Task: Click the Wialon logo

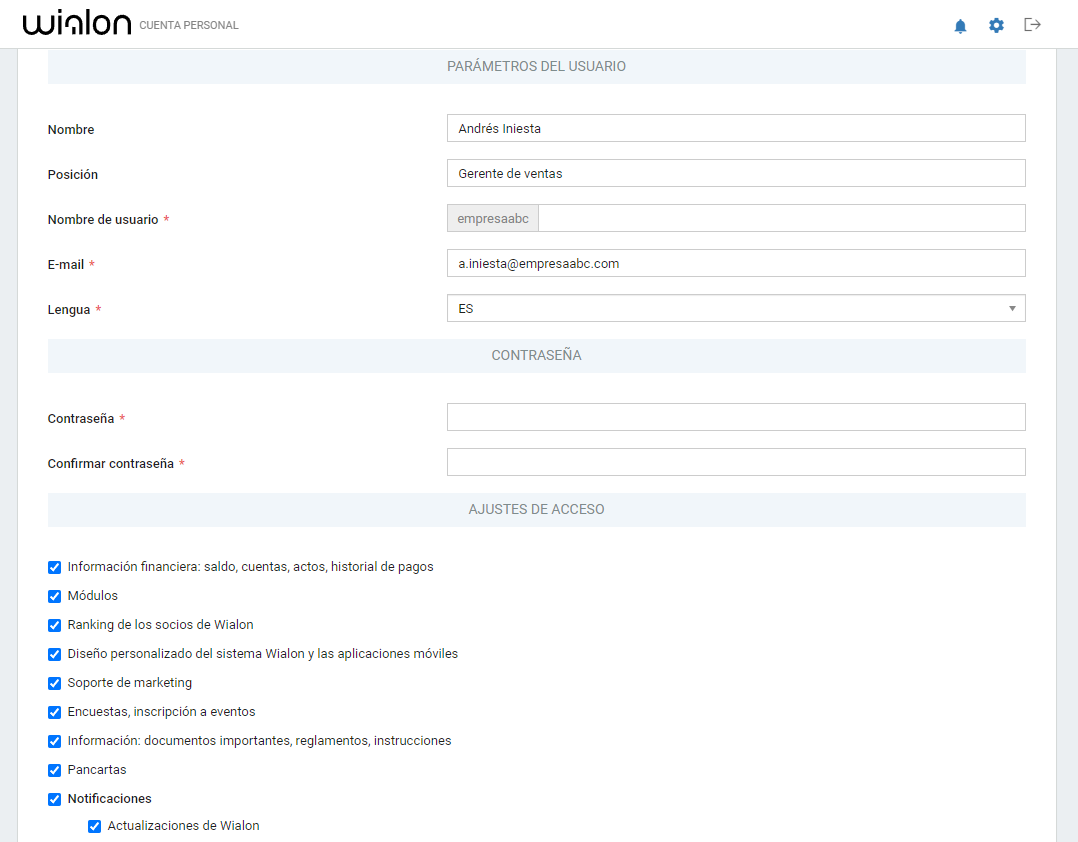Action: coord(77,22)
